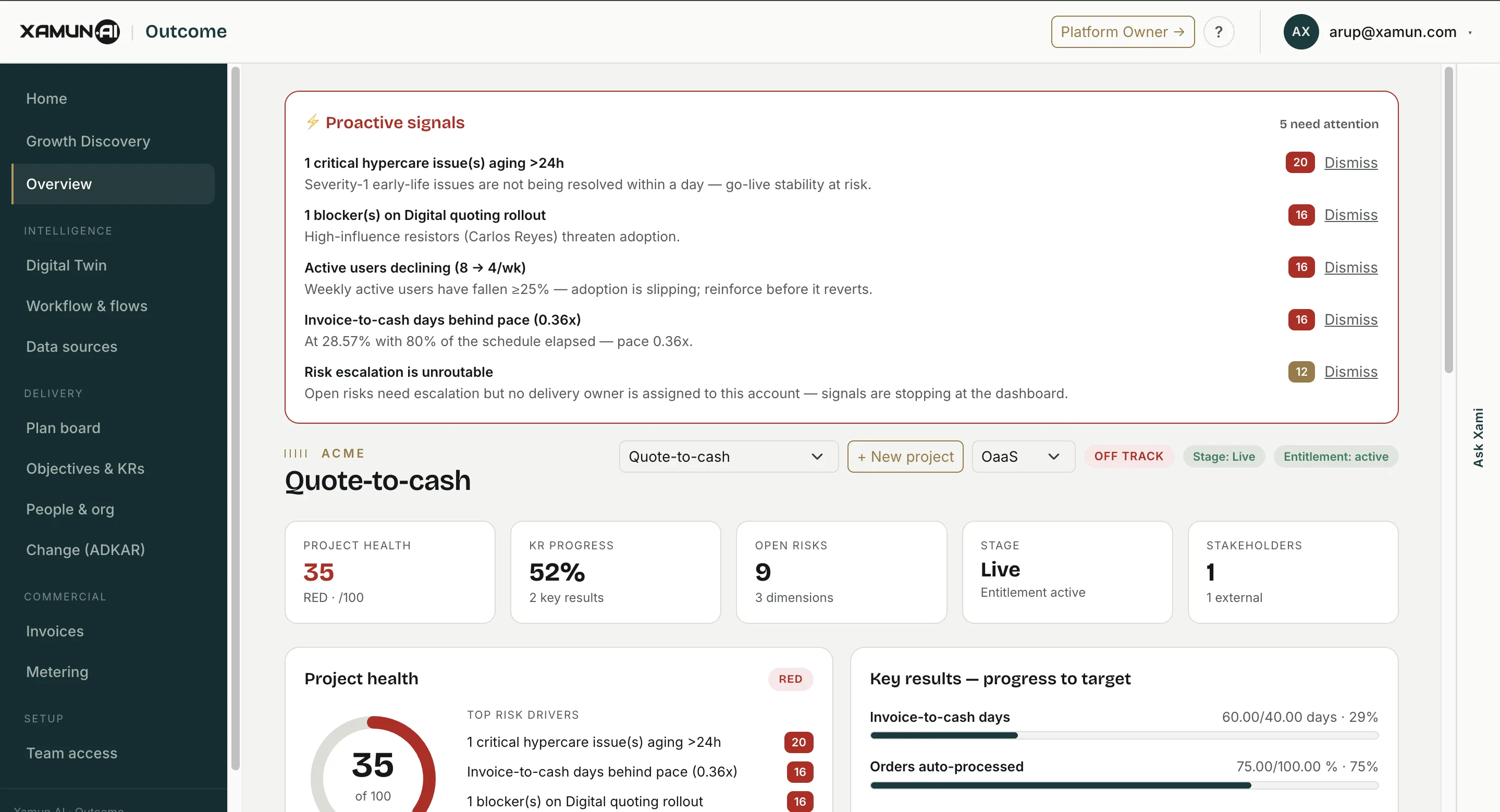
Task: Dismiss the Active users declining signal
Action: (x=1350, y=267)
